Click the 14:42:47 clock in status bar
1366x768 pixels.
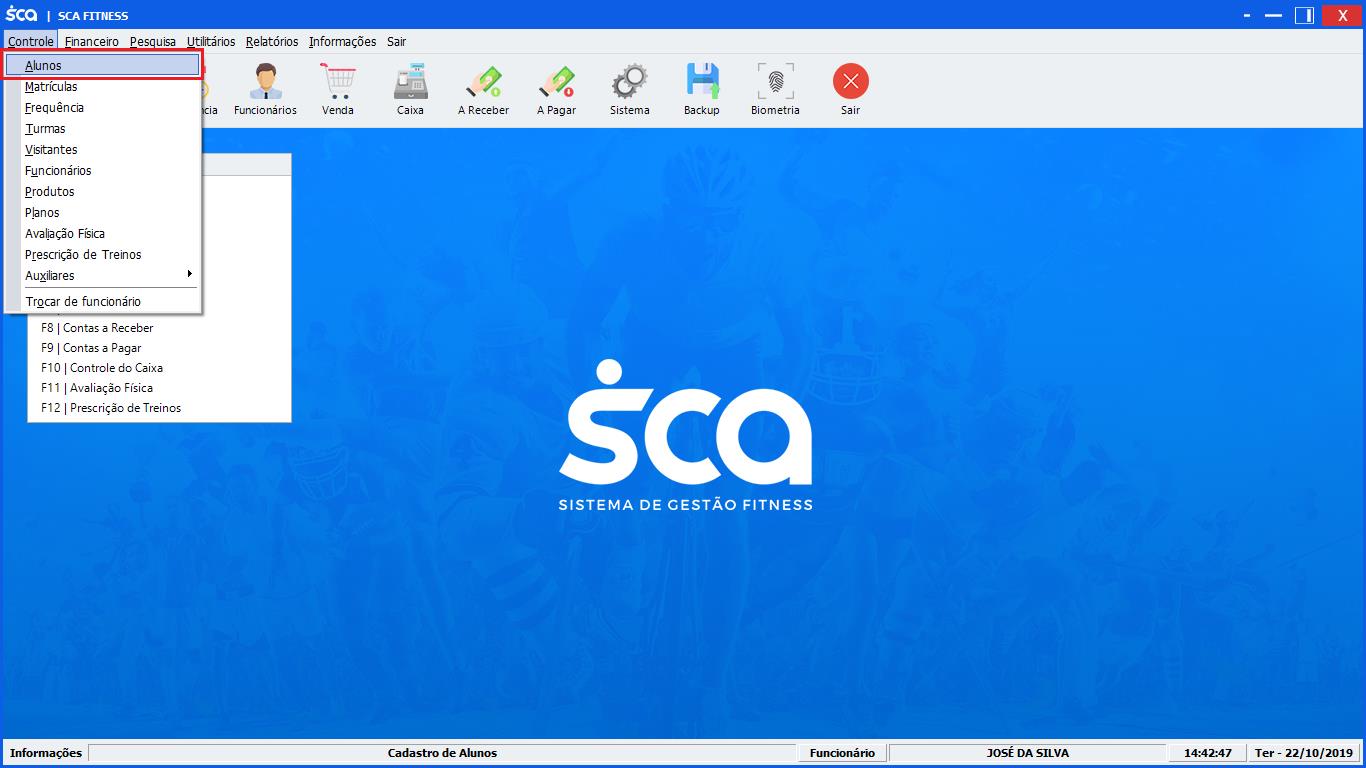(x=1208, y=753)
